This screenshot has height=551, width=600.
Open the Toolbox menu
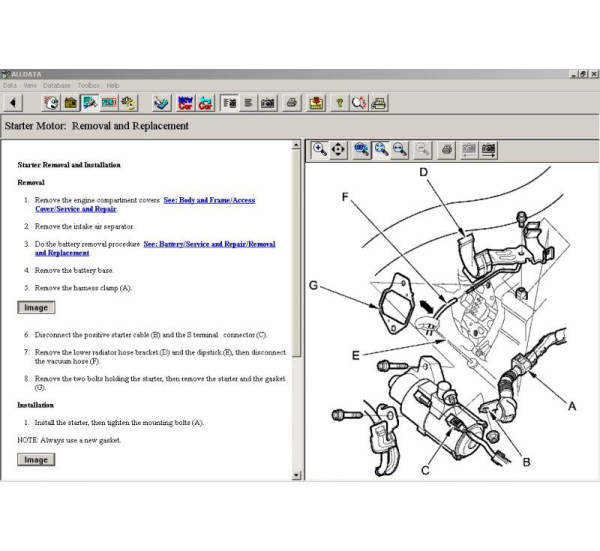pos(88,86)
